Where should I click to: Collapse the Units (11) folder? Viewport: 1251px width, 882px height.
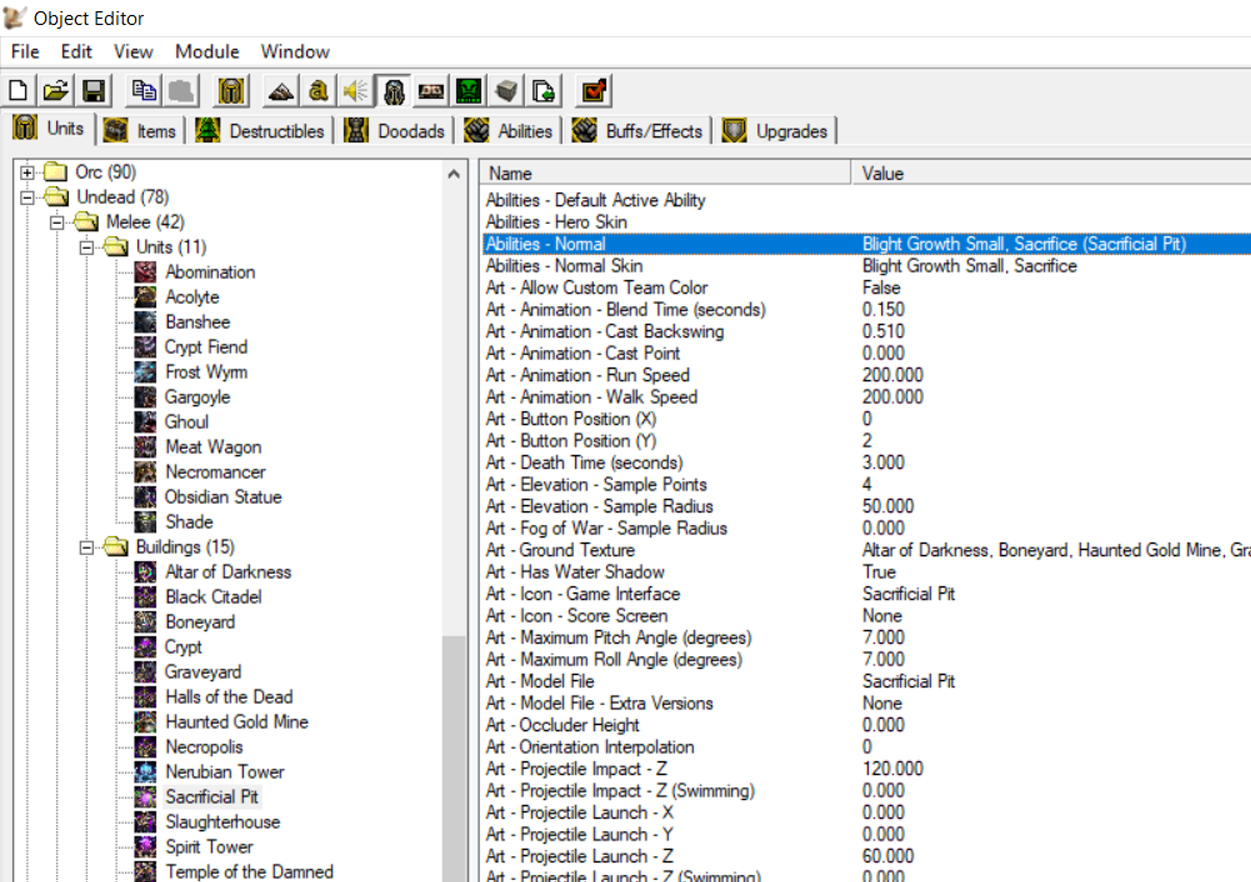[87, 247]
